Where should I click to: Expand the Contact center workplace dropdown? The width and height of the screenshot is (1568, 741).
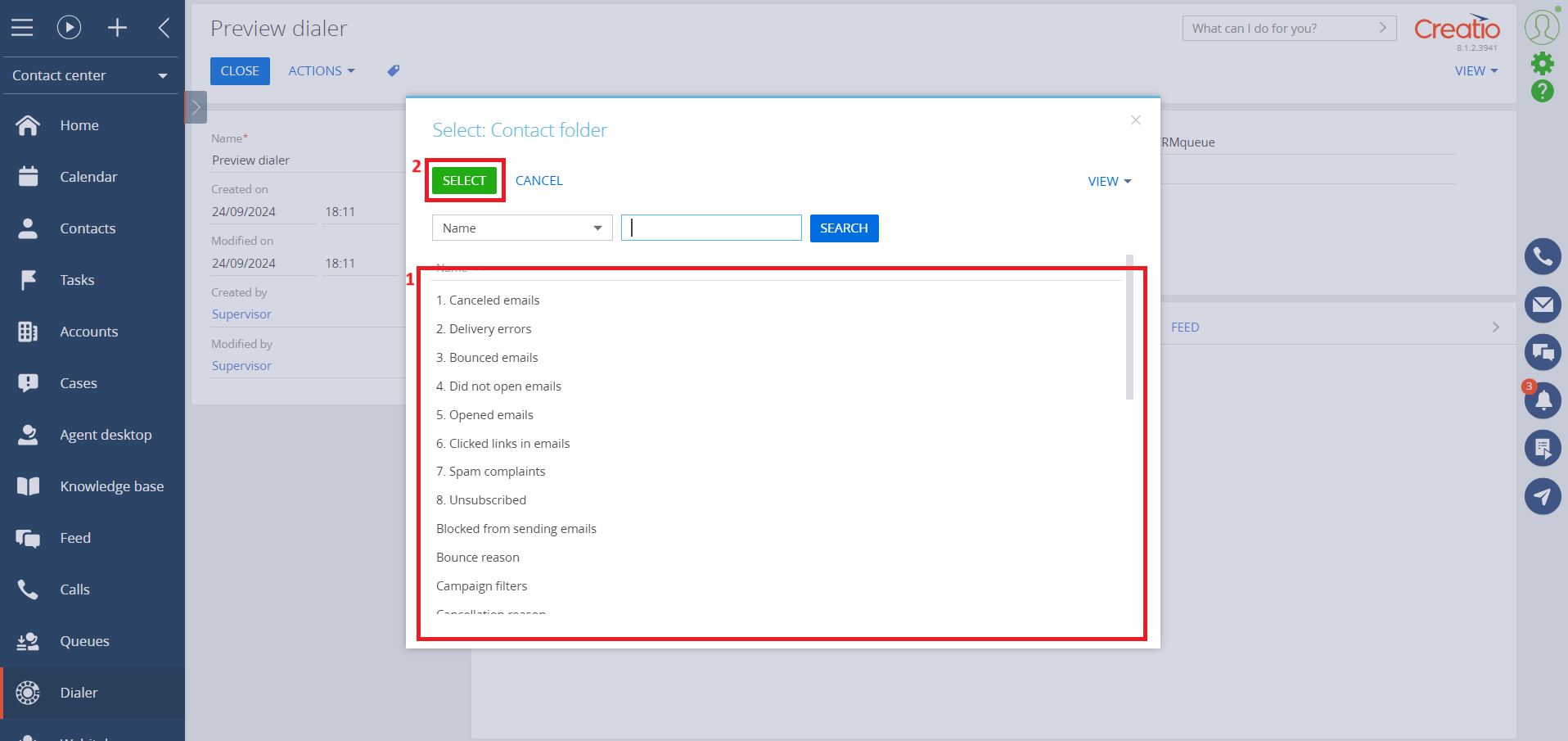[x=90, y=75]
